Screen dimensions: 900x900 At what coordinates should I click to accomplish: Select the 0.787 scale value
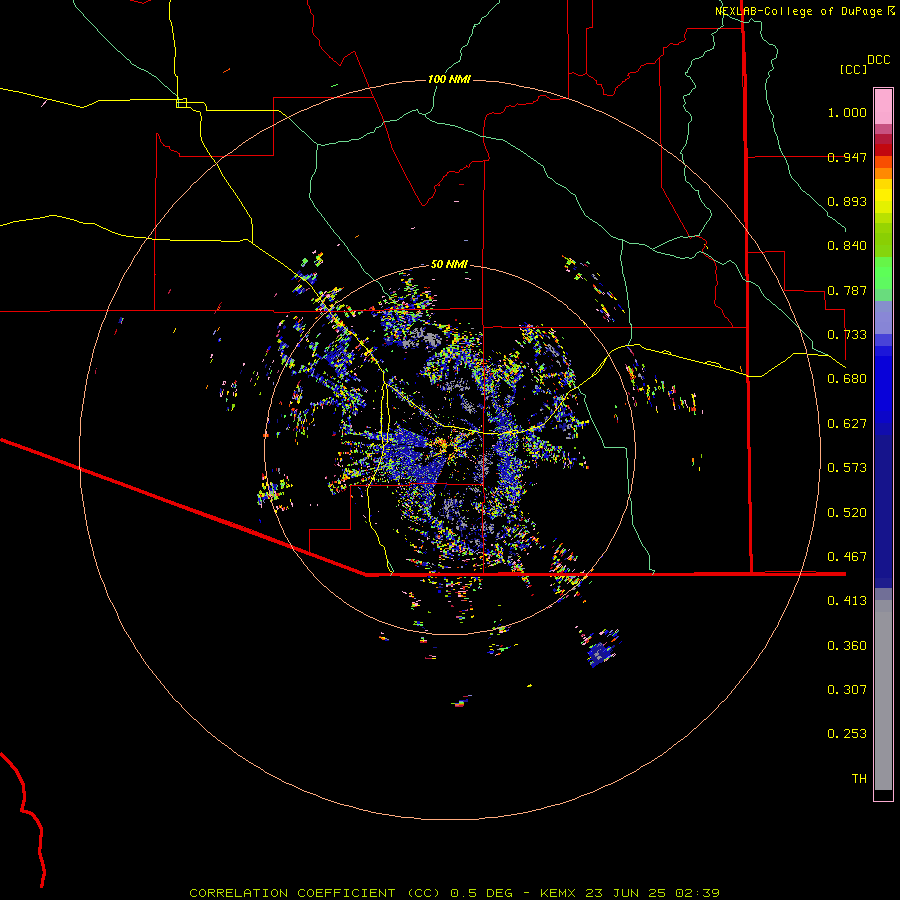pyautogui.click(x=847, y=290)
